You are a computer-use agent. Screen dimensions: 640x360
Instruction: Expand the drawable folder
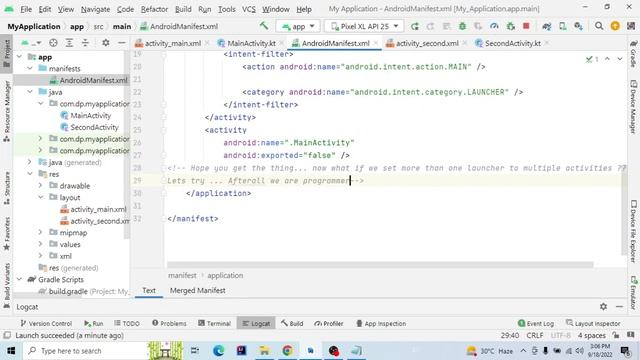(x=40, y=186)
